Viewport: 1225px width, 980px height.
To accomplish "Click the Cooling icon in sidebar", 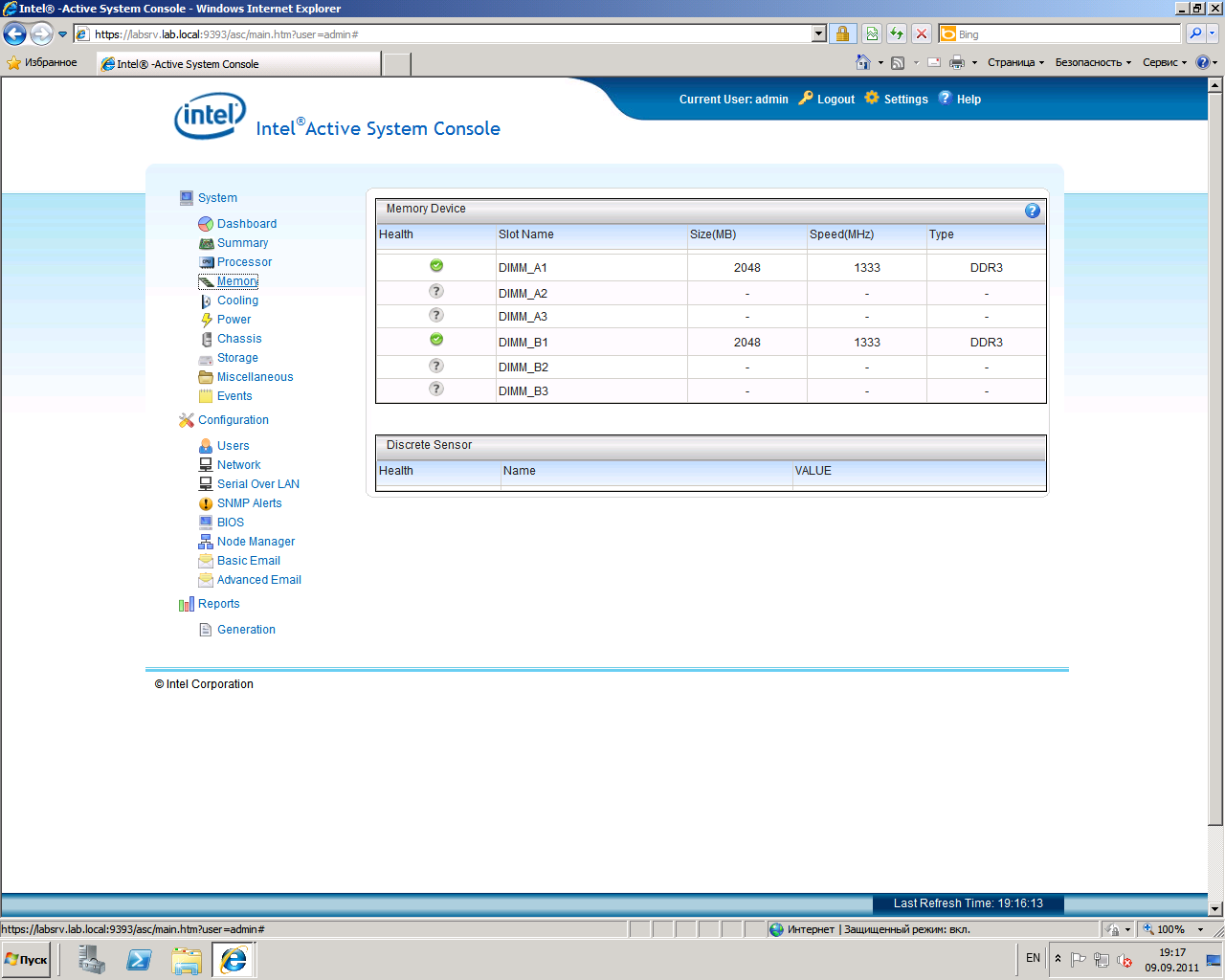I will [206, 301].
